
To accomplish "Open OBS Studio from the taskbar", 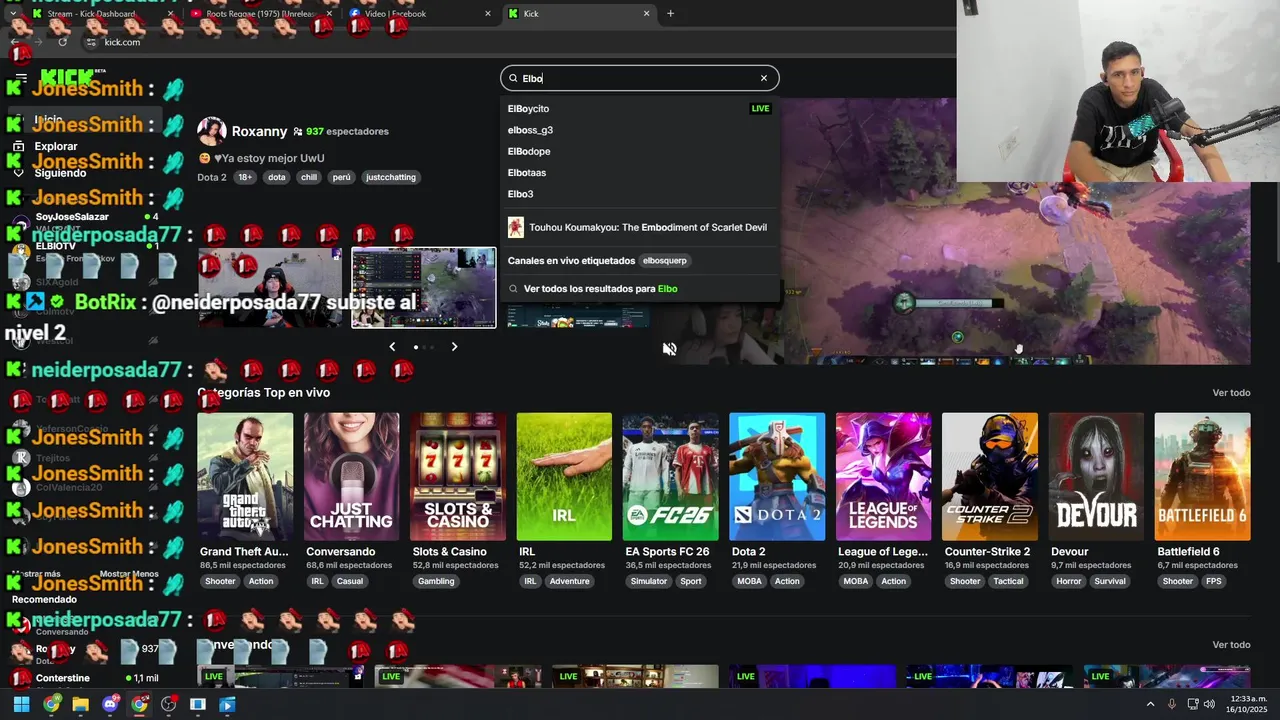I will (169, 704).
